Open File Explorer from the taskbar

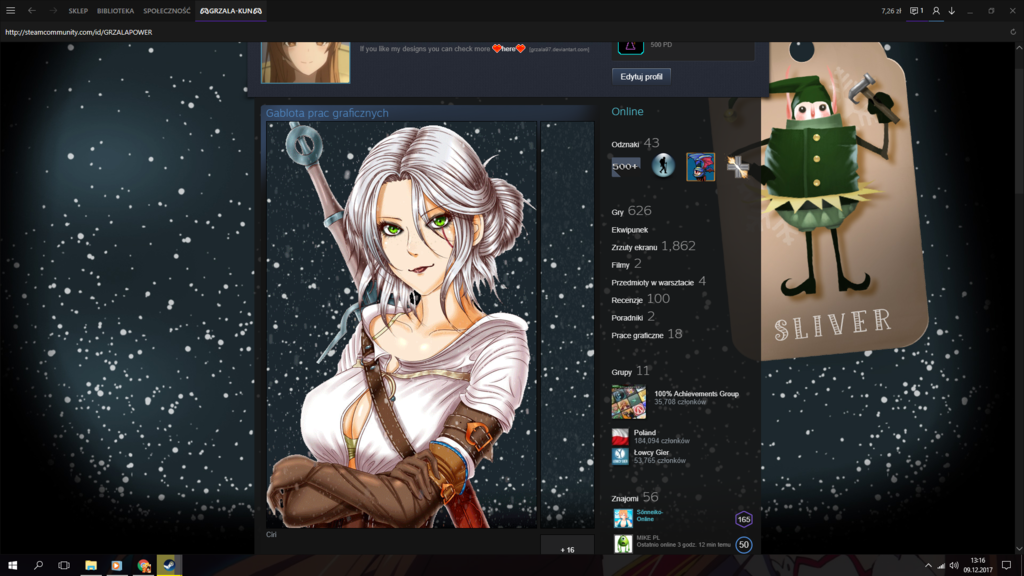point(91,565)
